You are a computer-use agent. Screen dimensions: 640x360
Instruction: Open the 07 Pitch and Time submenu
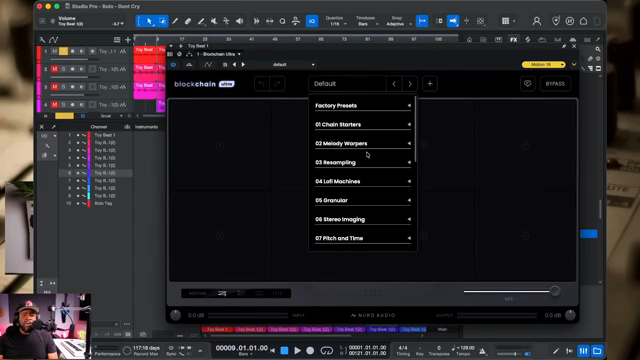coord(363,238)
